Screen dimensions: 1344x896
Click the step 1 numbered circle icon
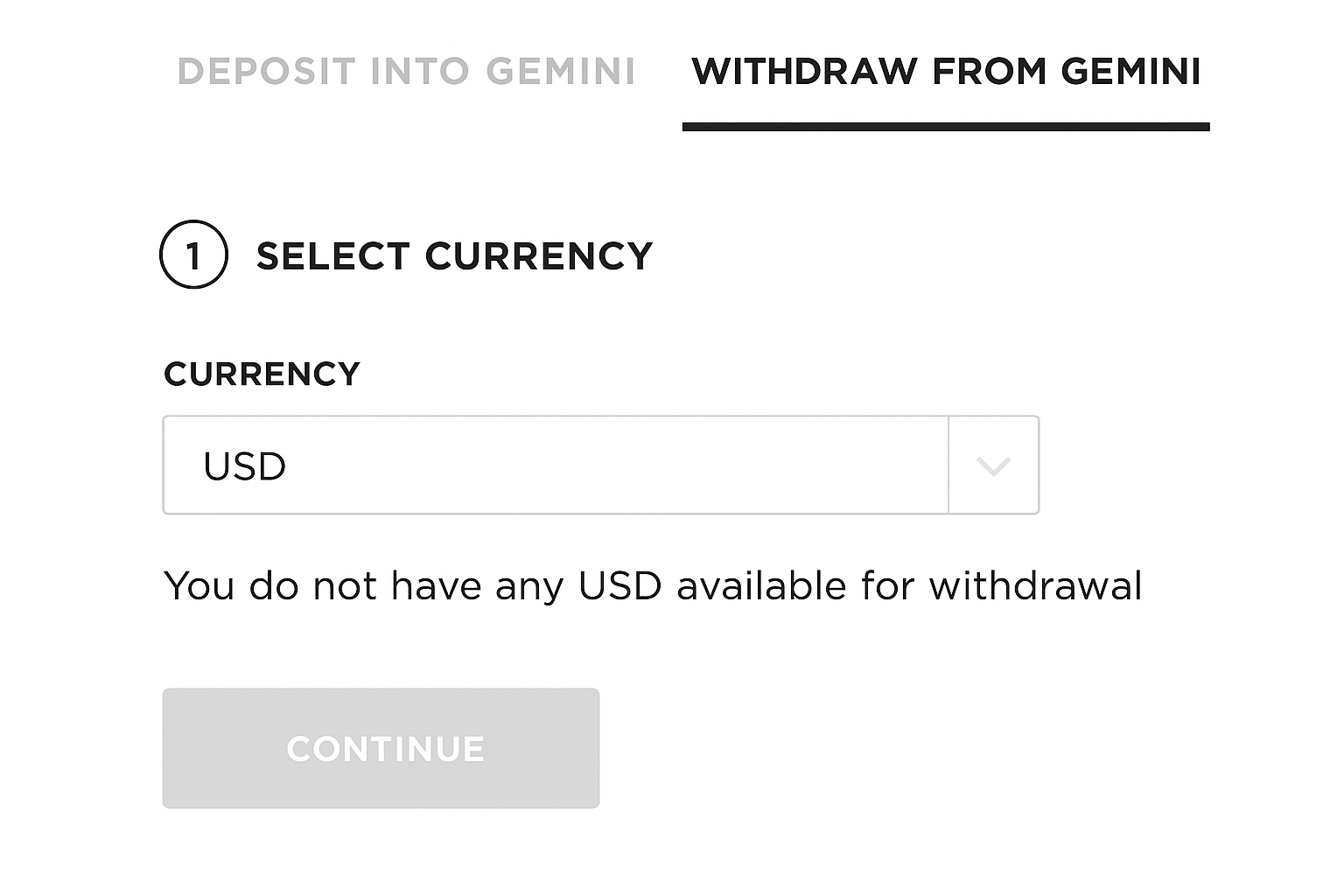(x=194, y=255)
